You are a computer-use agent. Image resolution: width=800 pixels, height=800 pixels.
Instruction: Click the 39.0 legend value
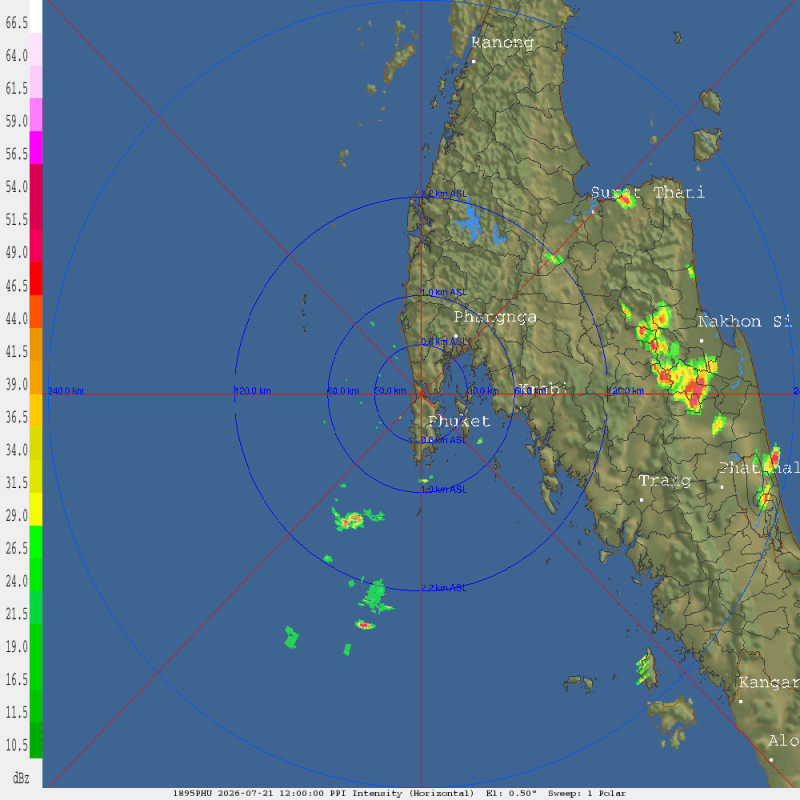click(16, 384)
